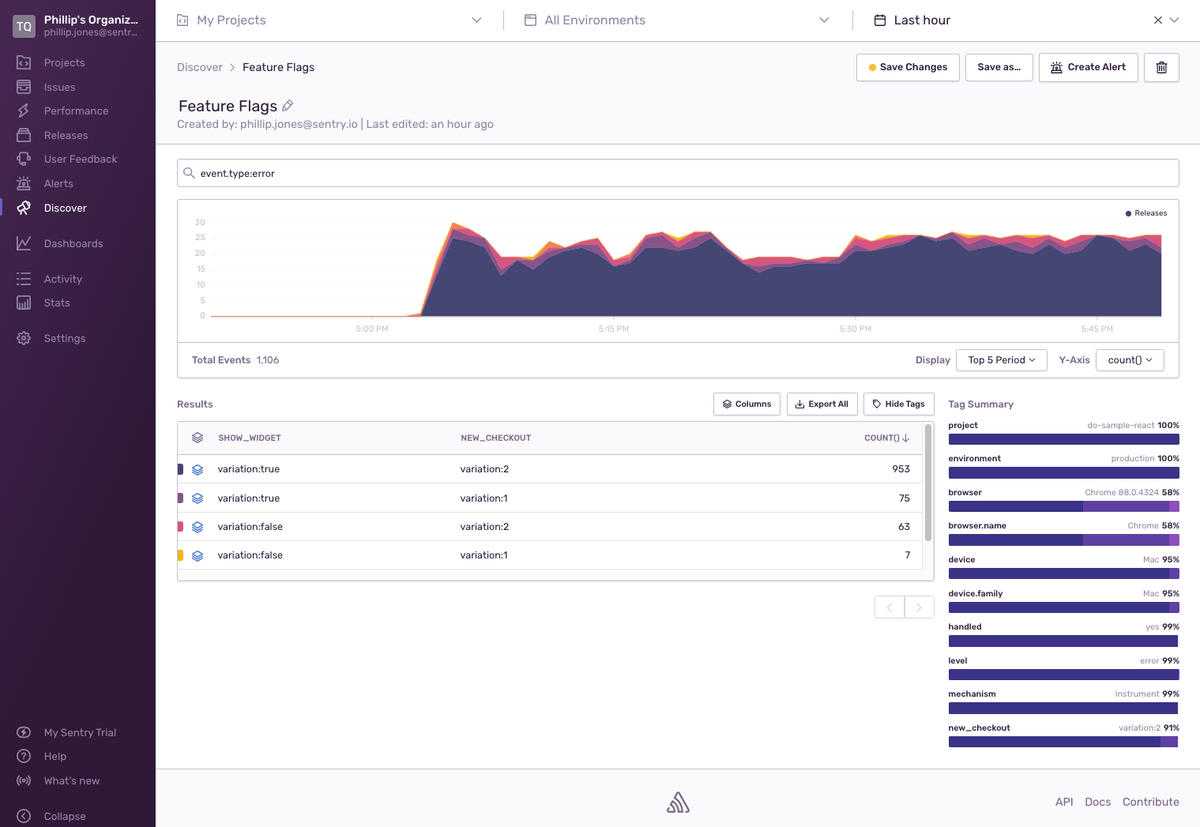The height and width of the screenshot is (827, 1200).
Task: Click the trash delete query icon
Action: pyautogui.click(x=1161, y=67)
